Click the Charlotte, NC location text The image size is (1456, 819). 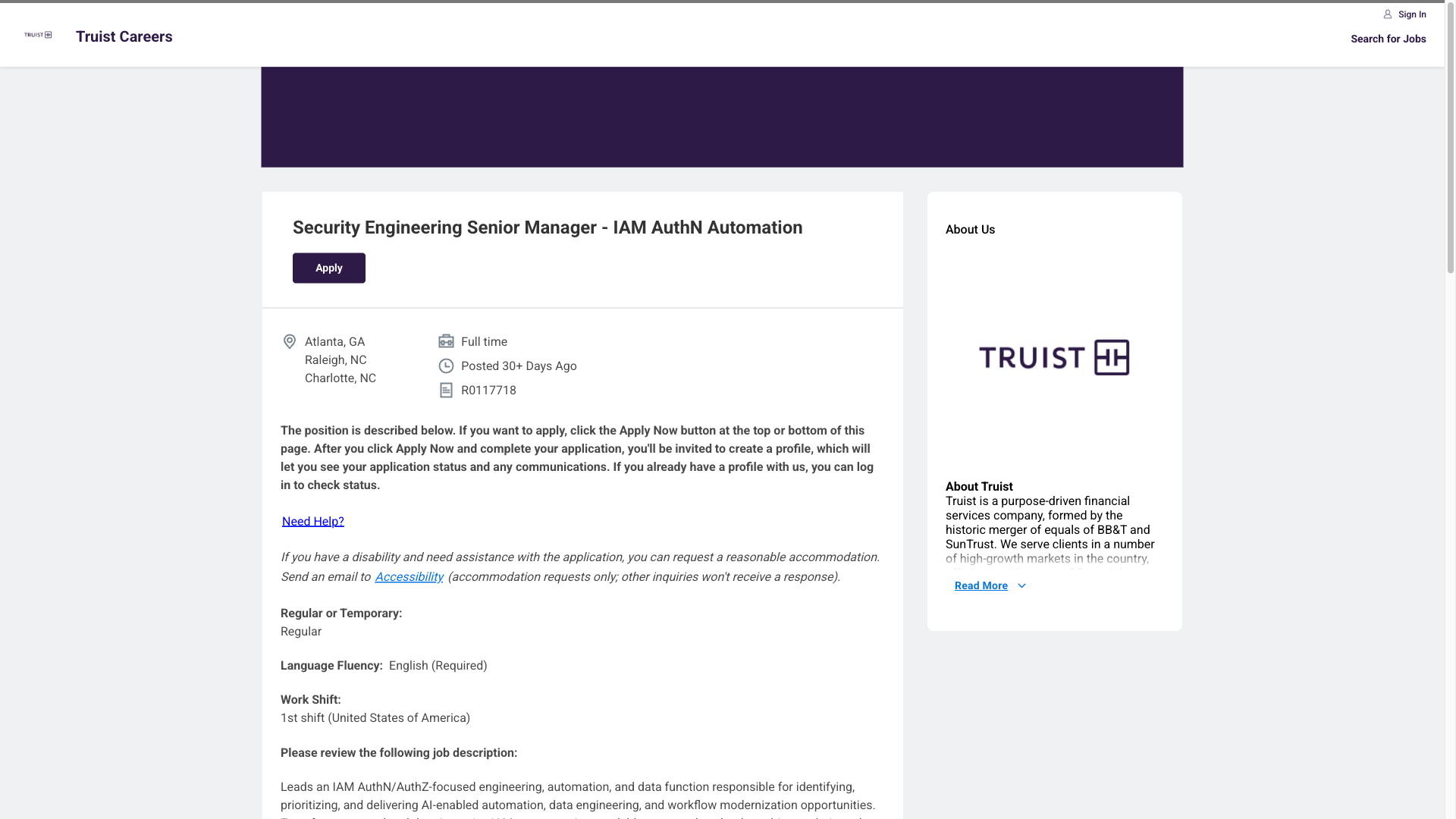click(340, 378)
